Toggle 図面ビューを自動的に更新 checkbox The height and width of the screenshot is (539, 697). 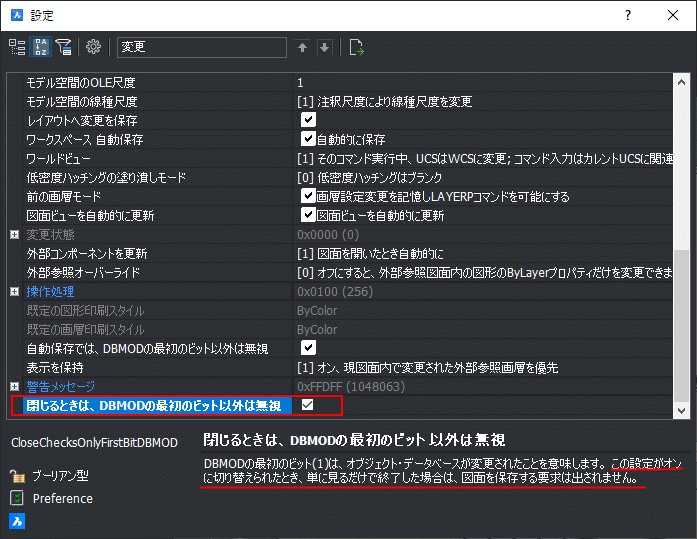(x=308, y=215)
